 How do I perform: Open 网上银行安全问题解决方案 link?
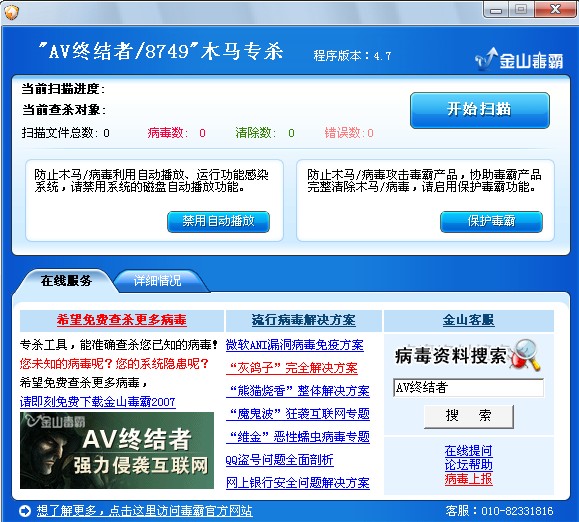298,483
